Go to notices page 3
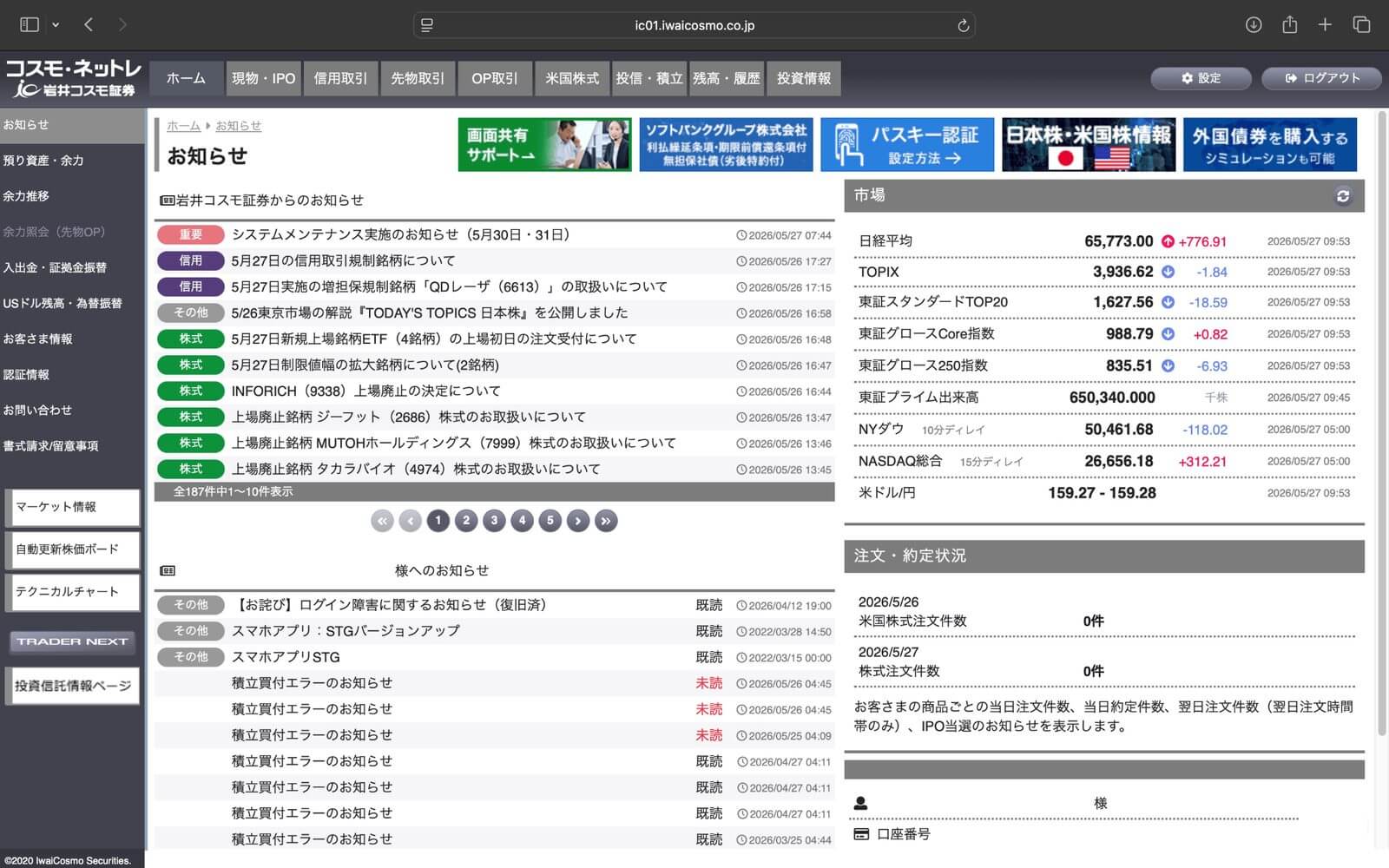Viewport: 1389px width, 868px height. [x=494, y=521]
